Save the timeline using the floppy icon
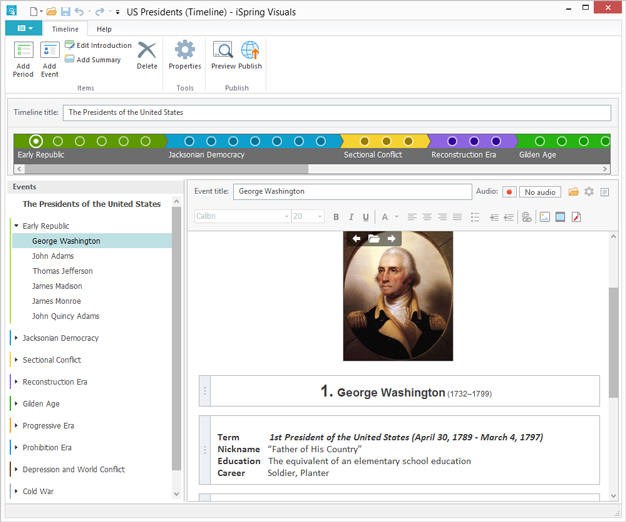 point(65,12)
